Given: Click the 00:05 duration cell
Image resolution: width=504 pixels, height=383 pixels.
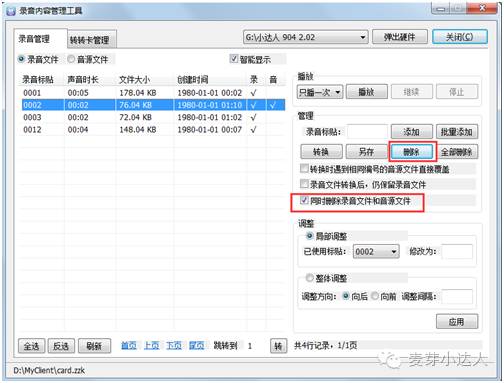Looking at the screenshot, I should (x=78, y=93).
